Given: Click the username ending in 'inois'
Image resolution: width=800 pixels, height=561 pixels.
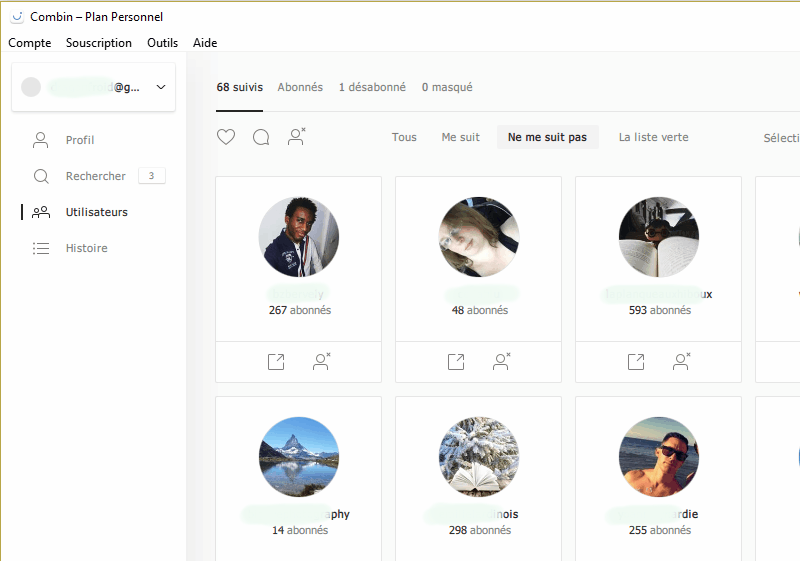Looking at the screenshot, I should pyautogui.click(x=472, y=514).
